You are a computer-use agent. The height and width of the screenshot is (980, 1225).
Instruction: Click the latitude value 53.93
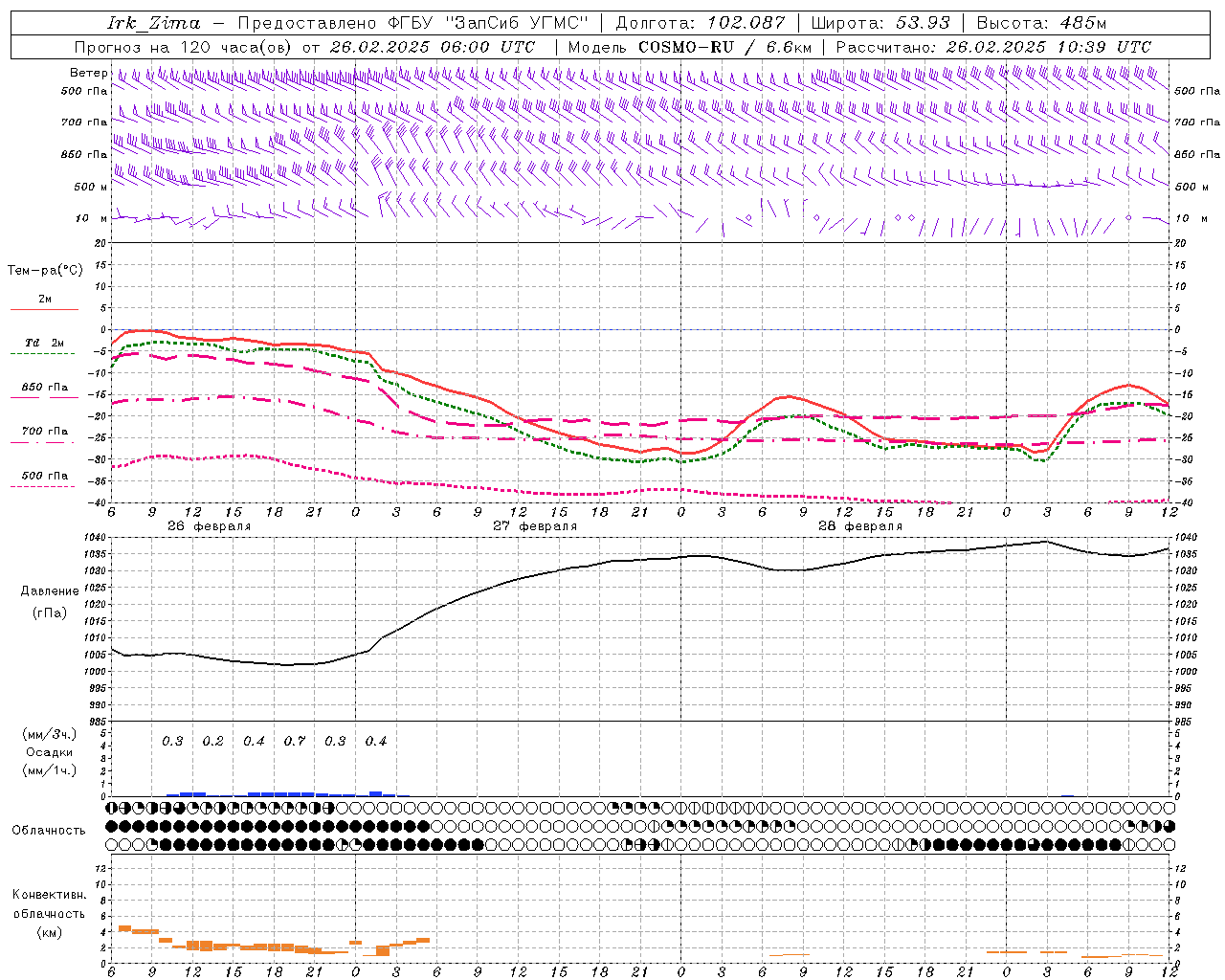923,23
